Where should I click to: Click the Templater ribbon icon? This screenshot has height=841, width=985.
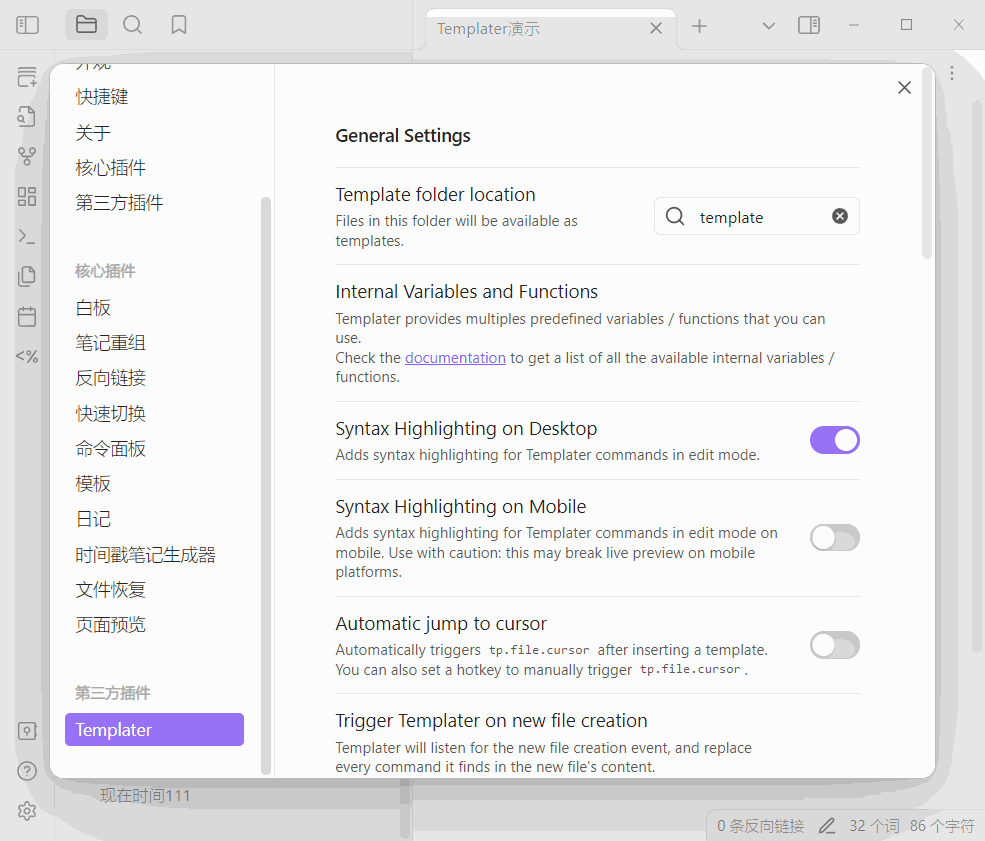pyautogui.click(x=27, y=356)
